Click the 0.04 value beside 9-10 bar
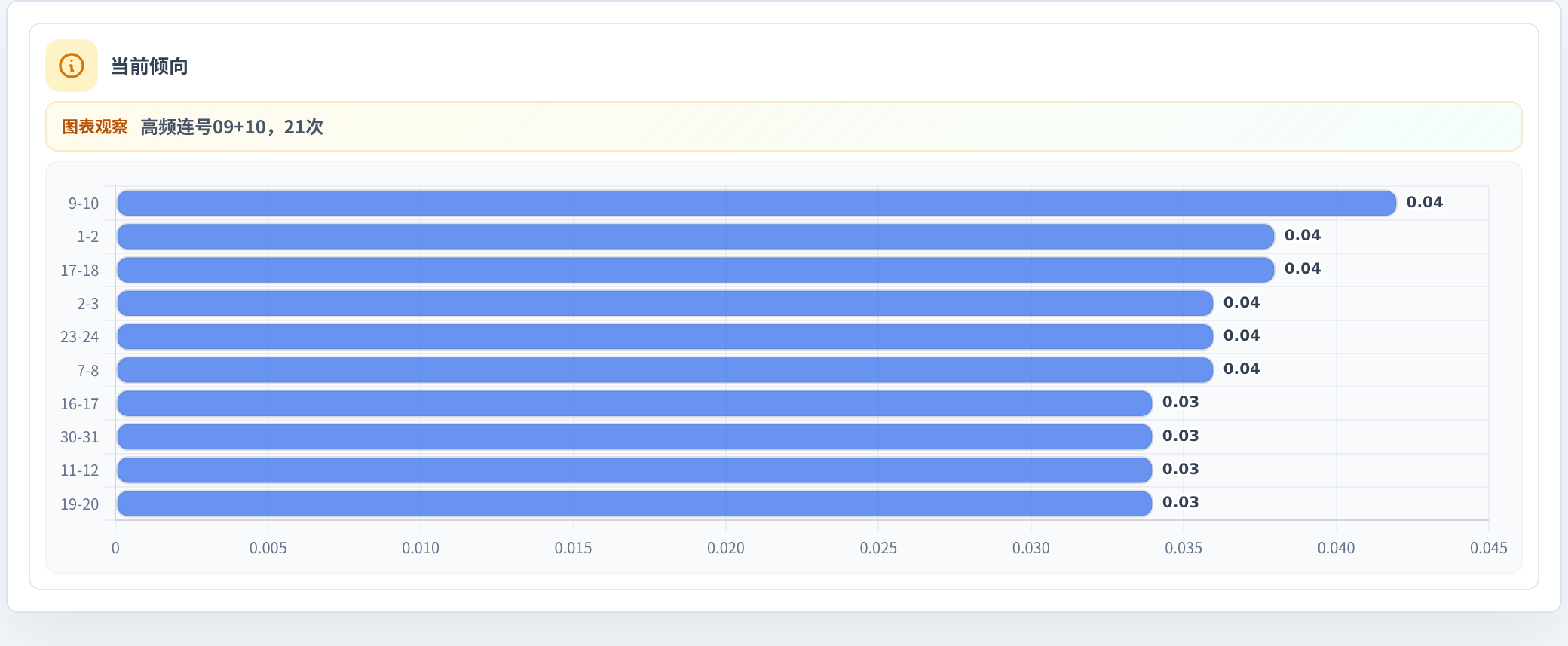Viewport: 1568px width, 646px height. (1425, 202)
